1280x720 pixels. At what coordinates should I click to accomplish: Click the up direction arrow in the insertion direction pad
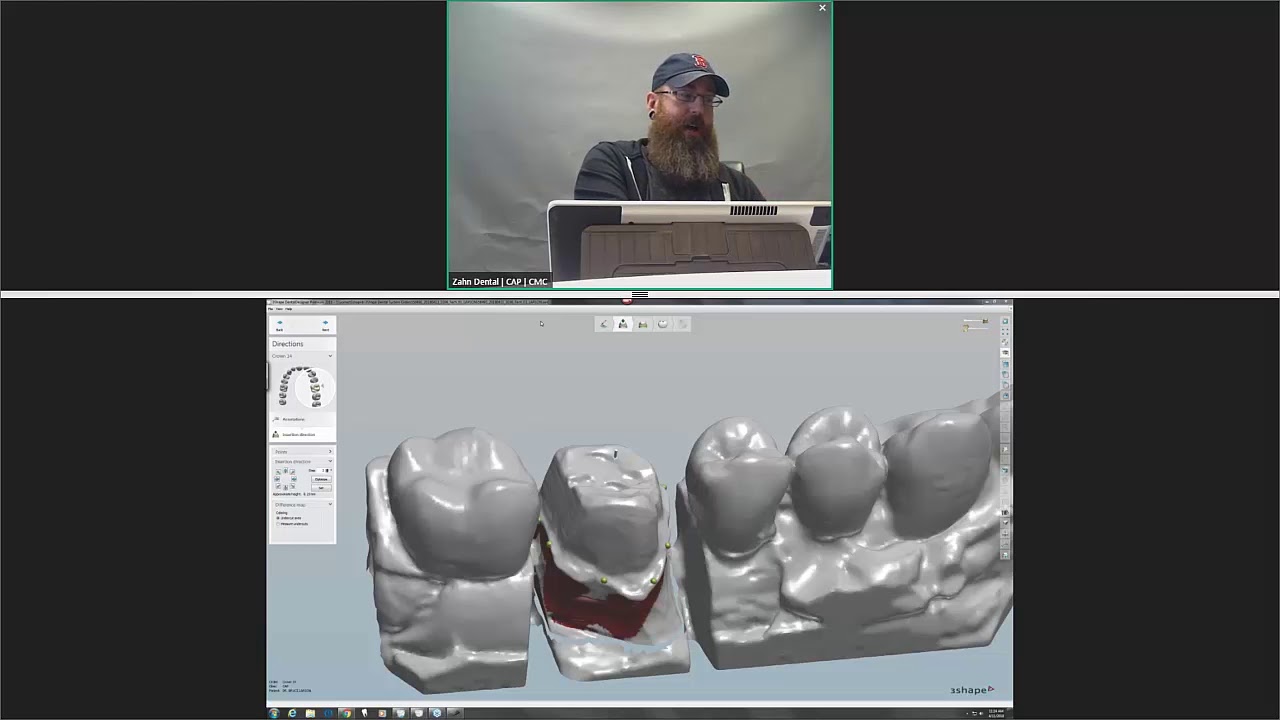click(x=285, y=470)
